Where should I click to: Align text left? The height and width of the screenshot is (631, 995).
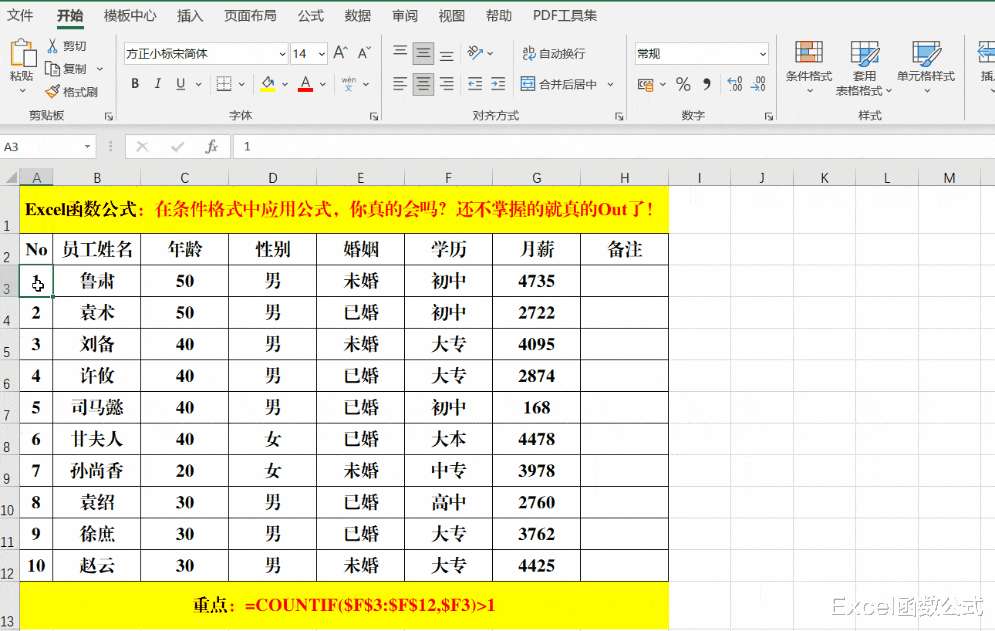(x=400, y=84)
